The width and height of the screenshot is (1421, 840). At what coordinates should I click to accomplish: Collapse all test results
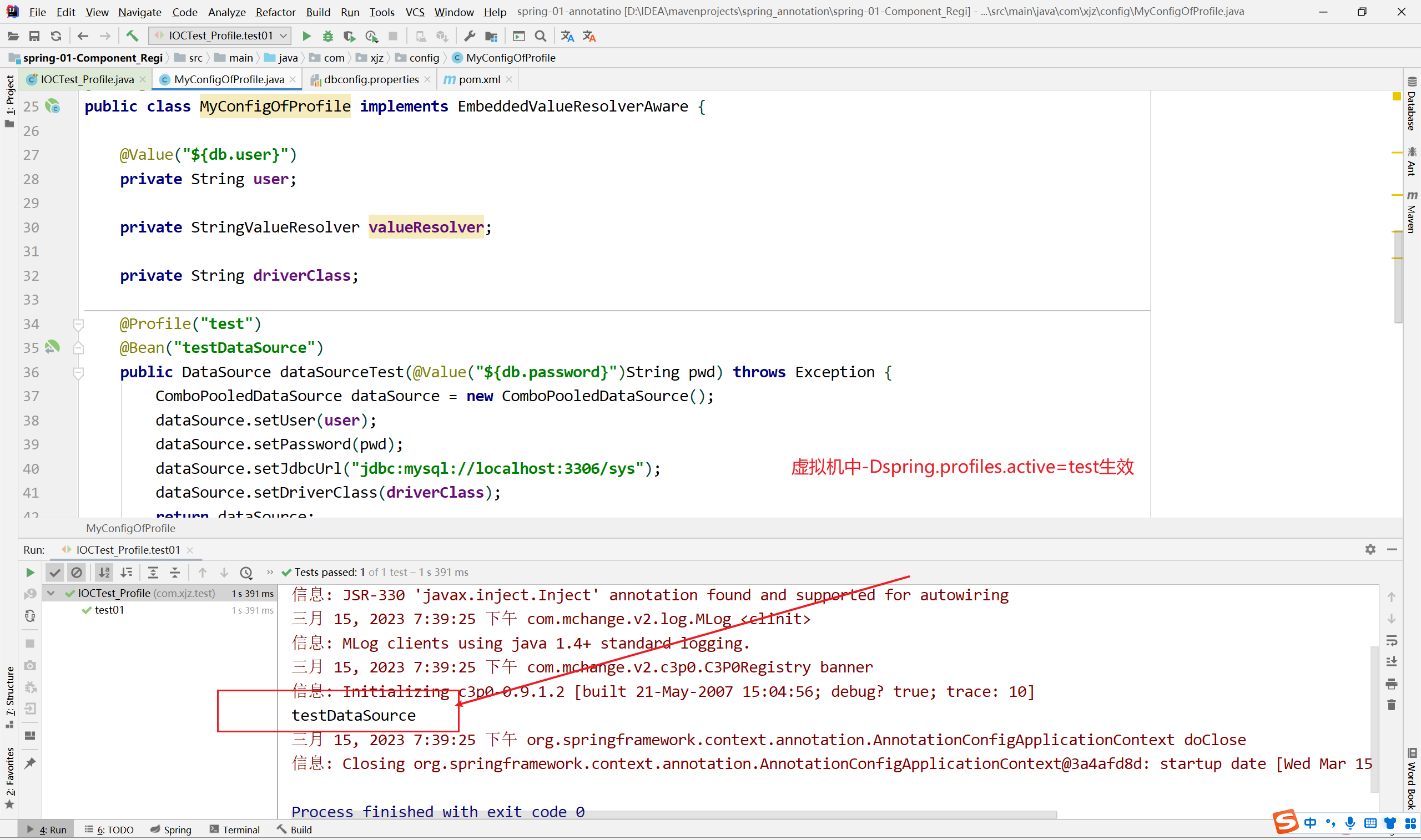pos(175,572)
